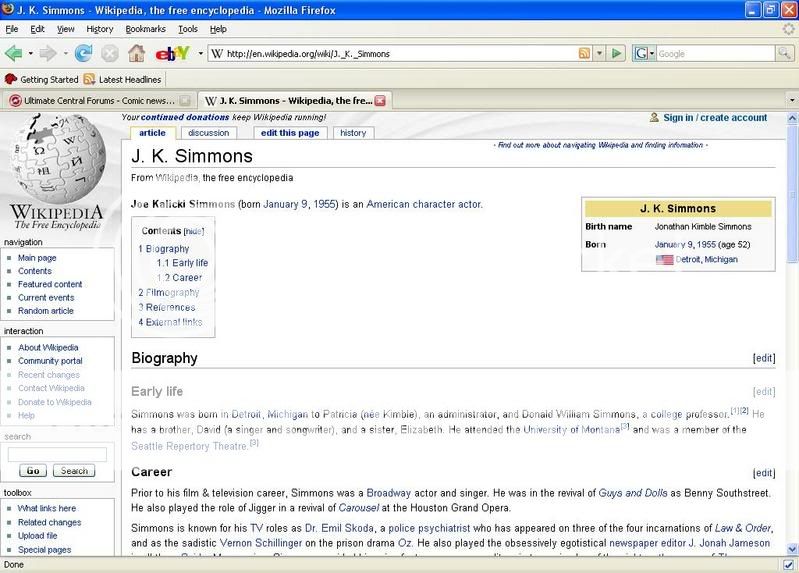
Task: Open the Upload file link
Action: click(38, 536)
